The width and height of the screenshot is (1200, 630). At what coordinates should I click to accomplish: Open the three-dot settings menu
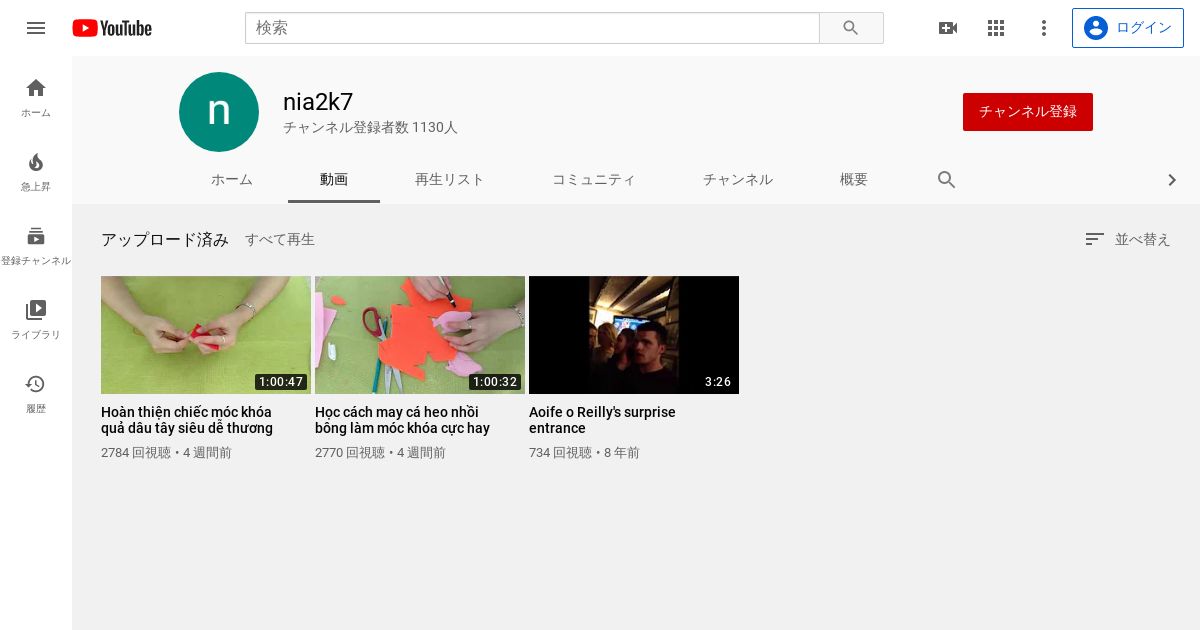(x=1044, y=28)
